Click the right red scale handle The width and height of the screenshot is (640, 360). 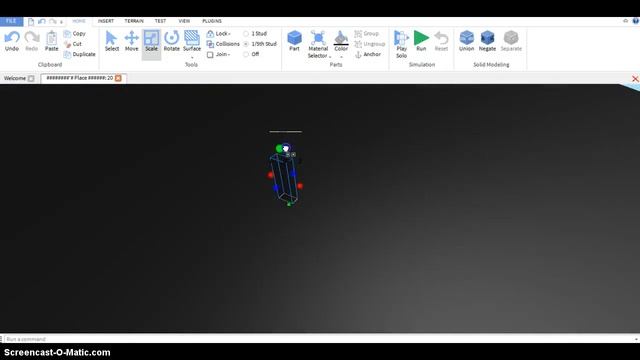tap(300, 186)
